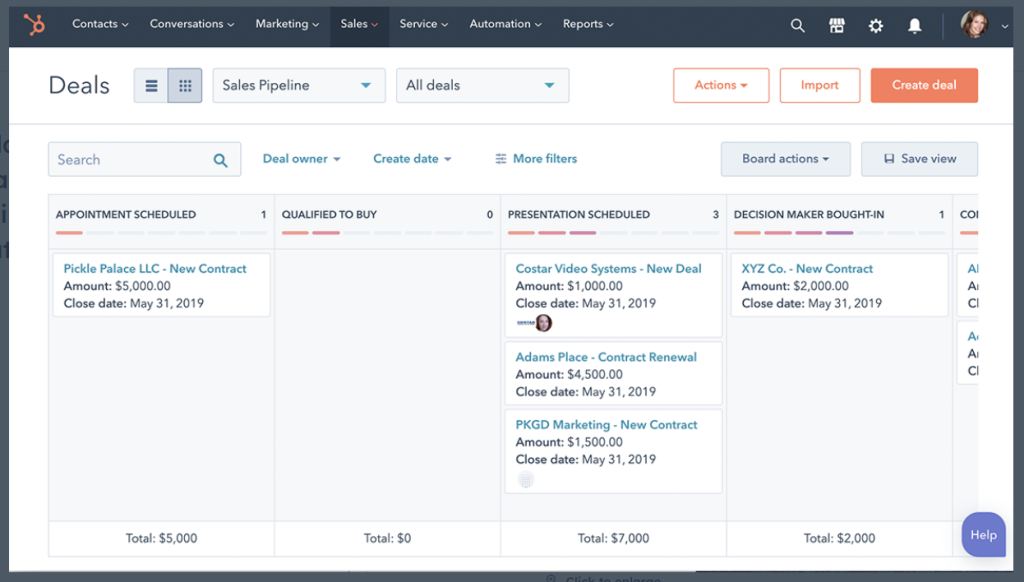
Task: Click the Create deal button
Action: (x=923, y=85)
